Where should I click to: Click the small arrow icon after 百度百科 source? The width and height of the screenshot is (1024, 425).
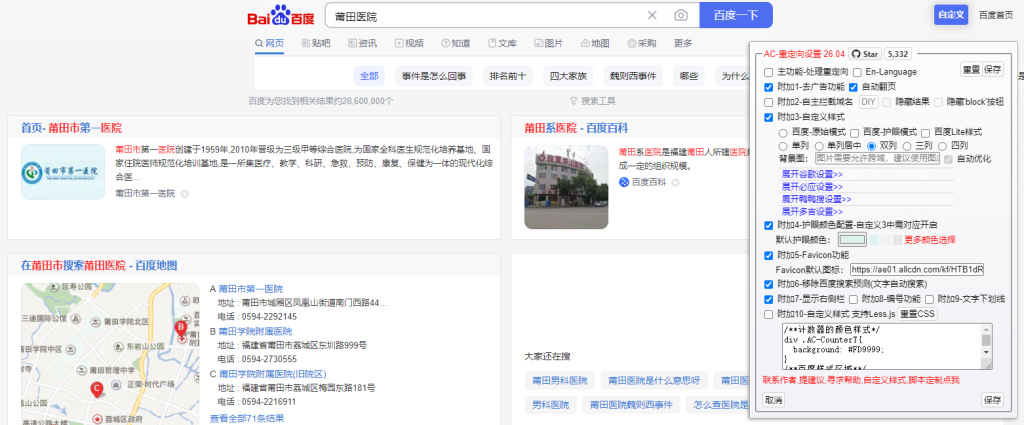point(675,183)
